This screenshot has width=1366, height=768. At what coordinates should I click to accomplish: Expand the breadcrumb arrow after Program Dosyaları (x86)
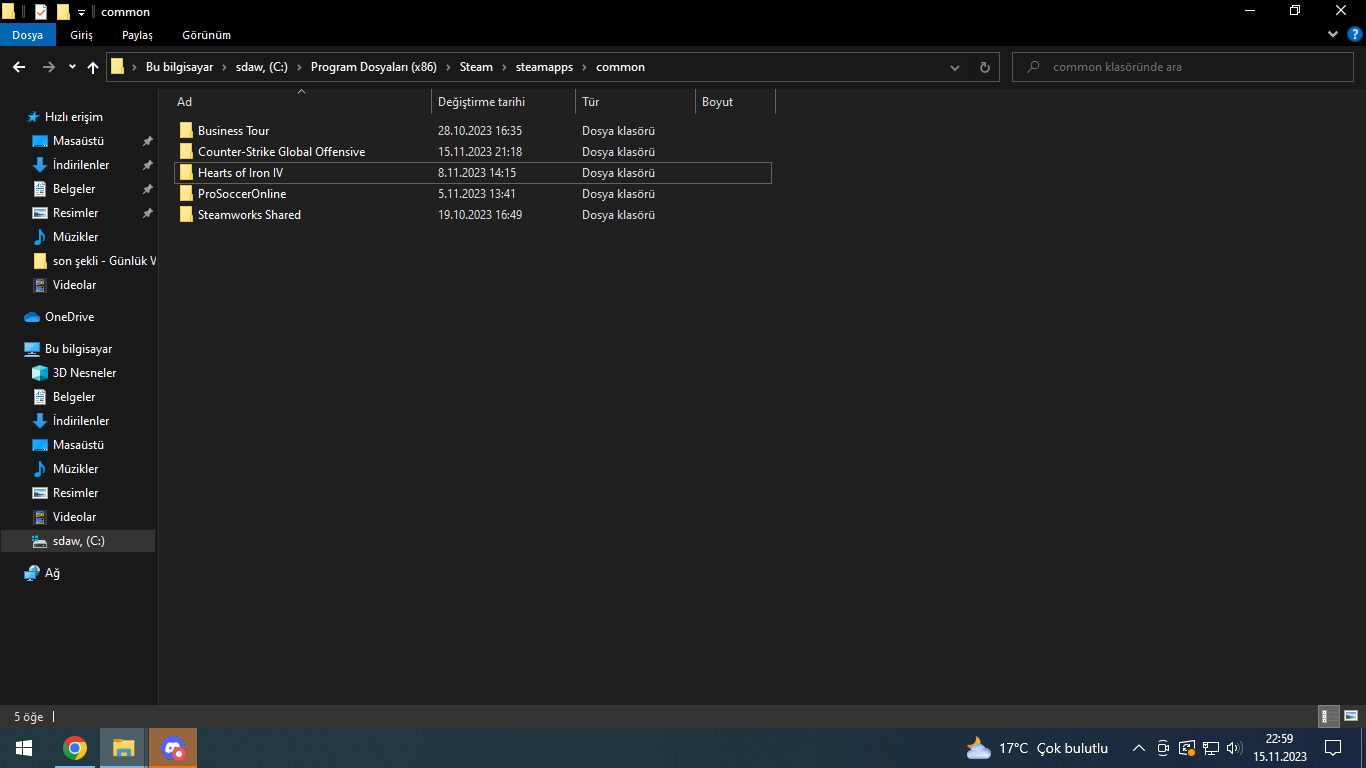(448, 67)
